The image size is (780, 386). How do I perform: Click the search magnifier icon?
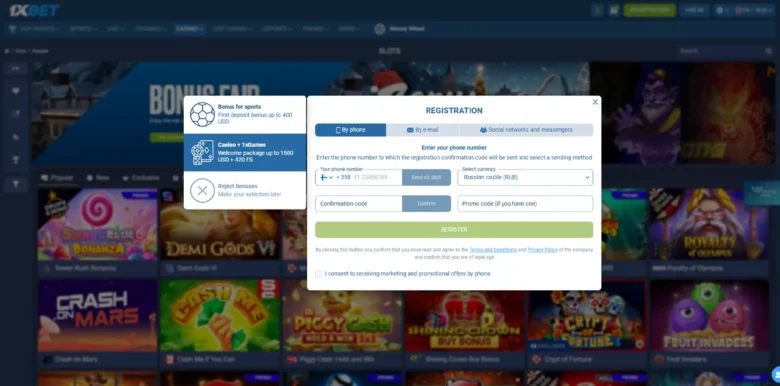coord(769,51)
